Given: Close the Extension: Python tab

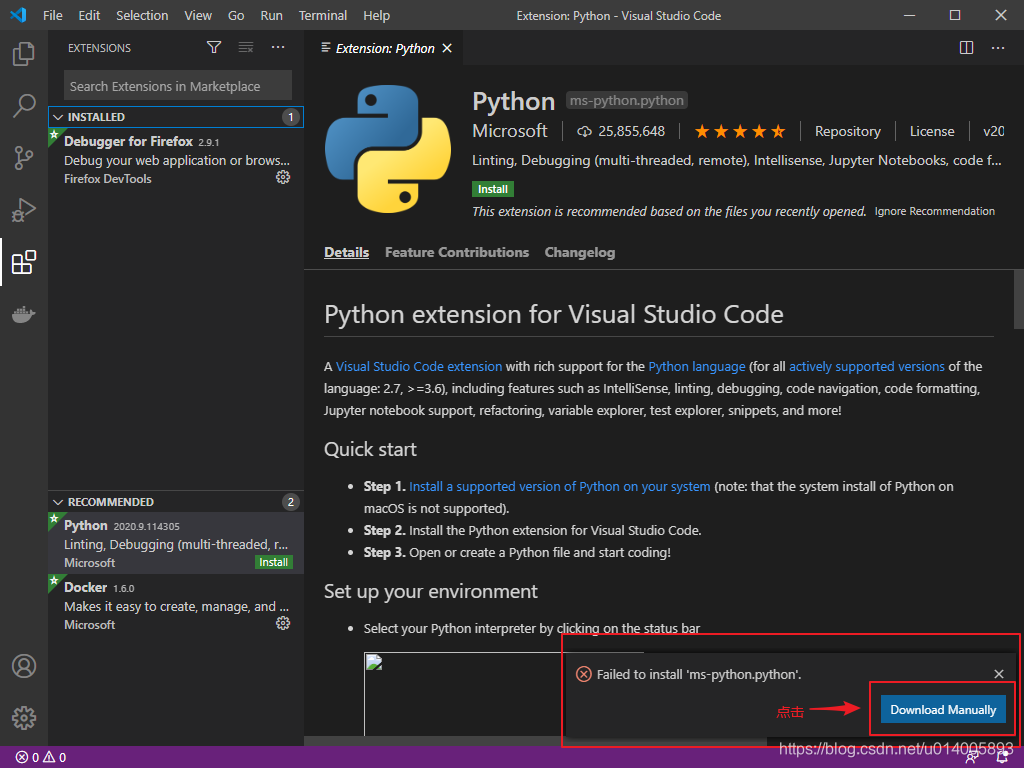Looking at the screenshot, I should point(447,48).
